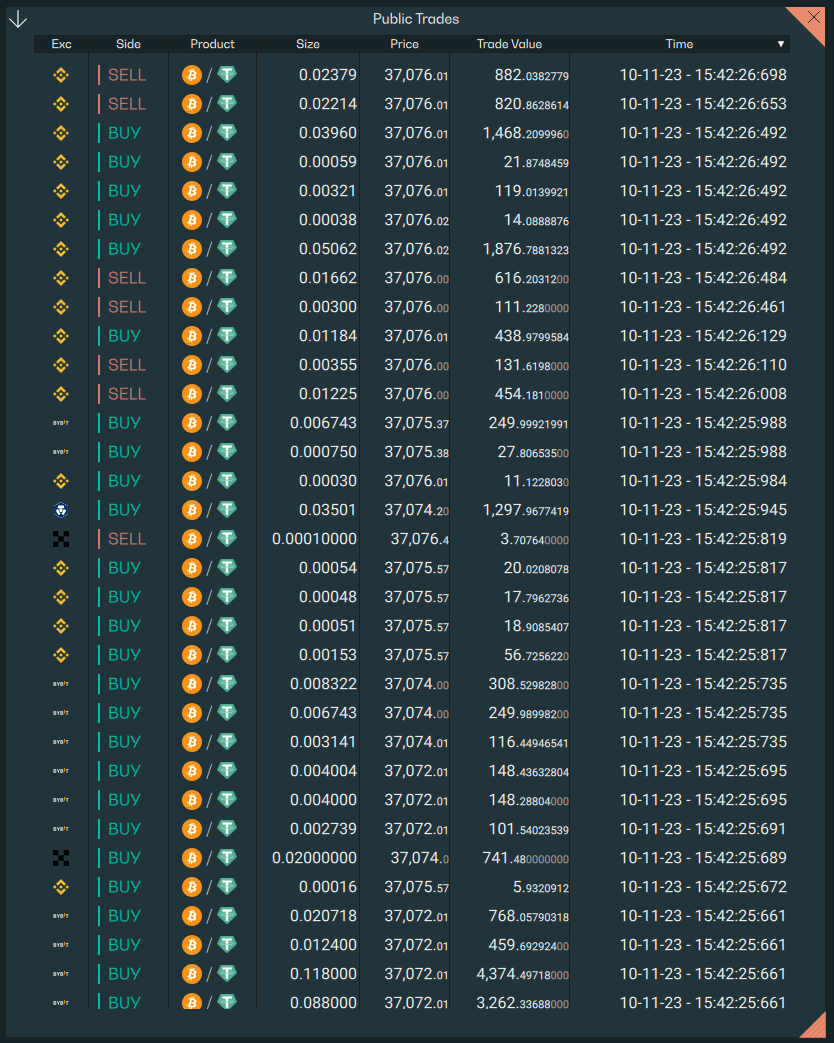The image size is (834, 1043).
Task: Click Tether icon in row with size 0.00059
Action: (227, 162)
